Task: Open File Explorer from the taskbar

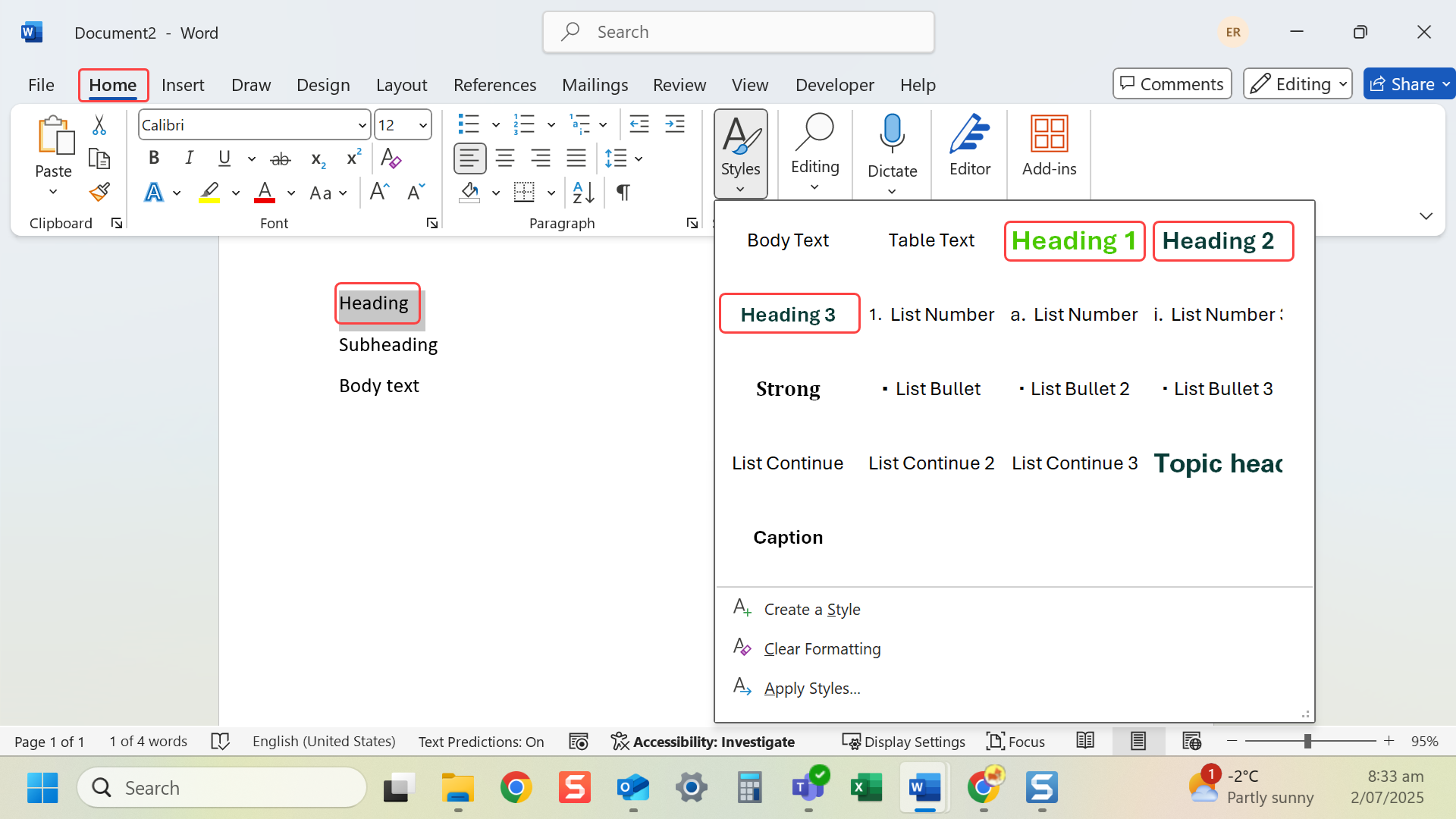Action: click(x=458, y=788)
